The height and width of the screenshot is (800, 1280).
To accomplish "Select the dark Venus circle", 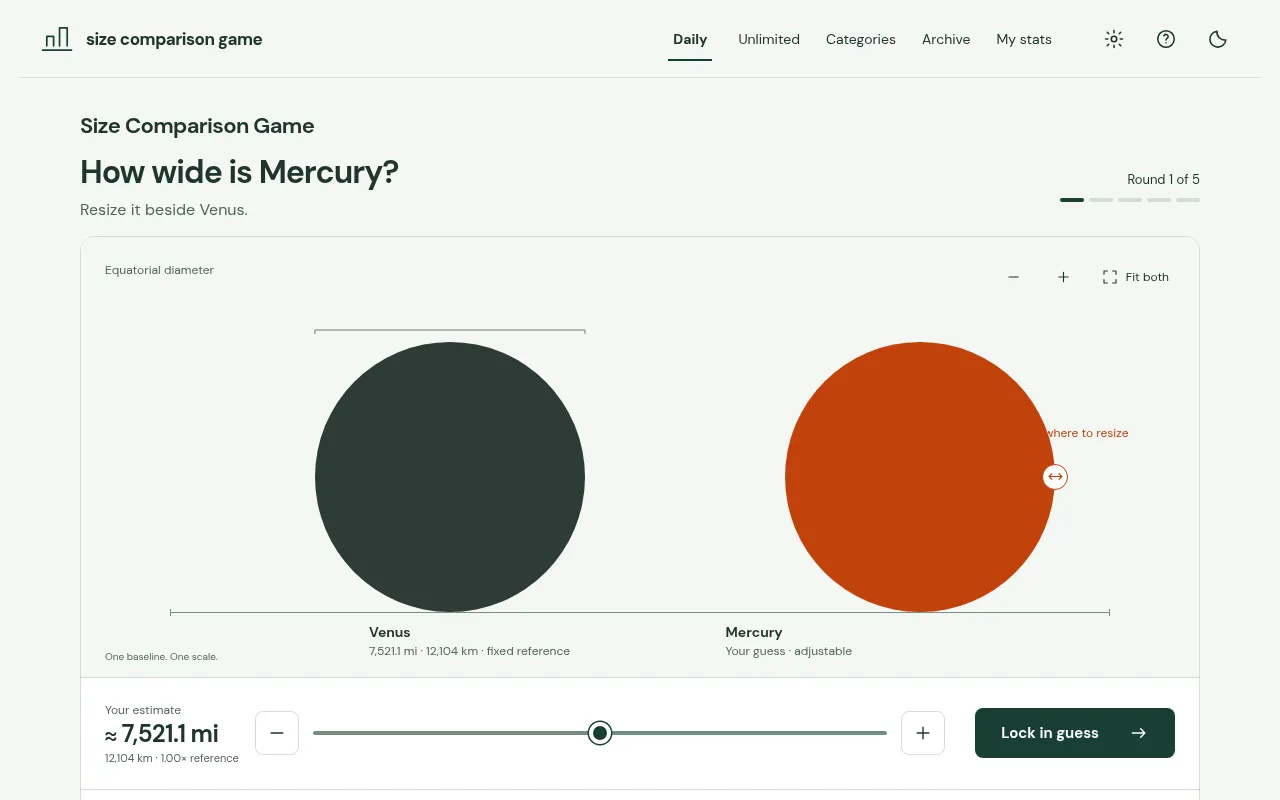I will (450, 477).
